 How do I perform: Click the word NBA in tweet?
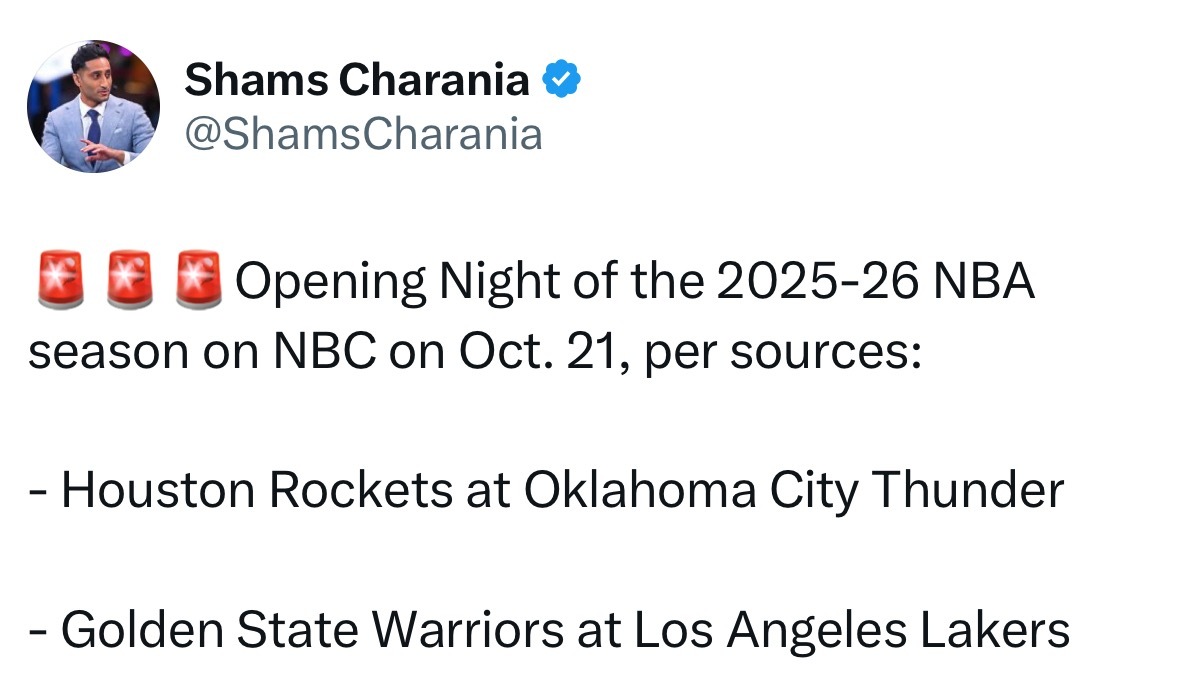click(x=983, y=281)
